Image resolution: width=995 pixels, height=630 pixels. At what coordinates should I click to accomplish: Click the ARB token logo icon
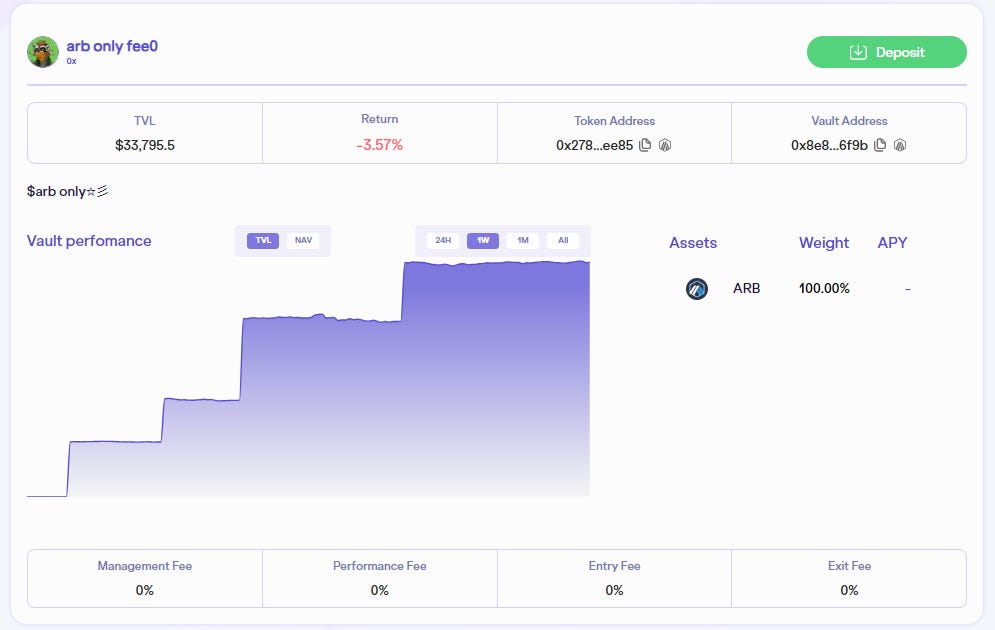coord(697,289)
